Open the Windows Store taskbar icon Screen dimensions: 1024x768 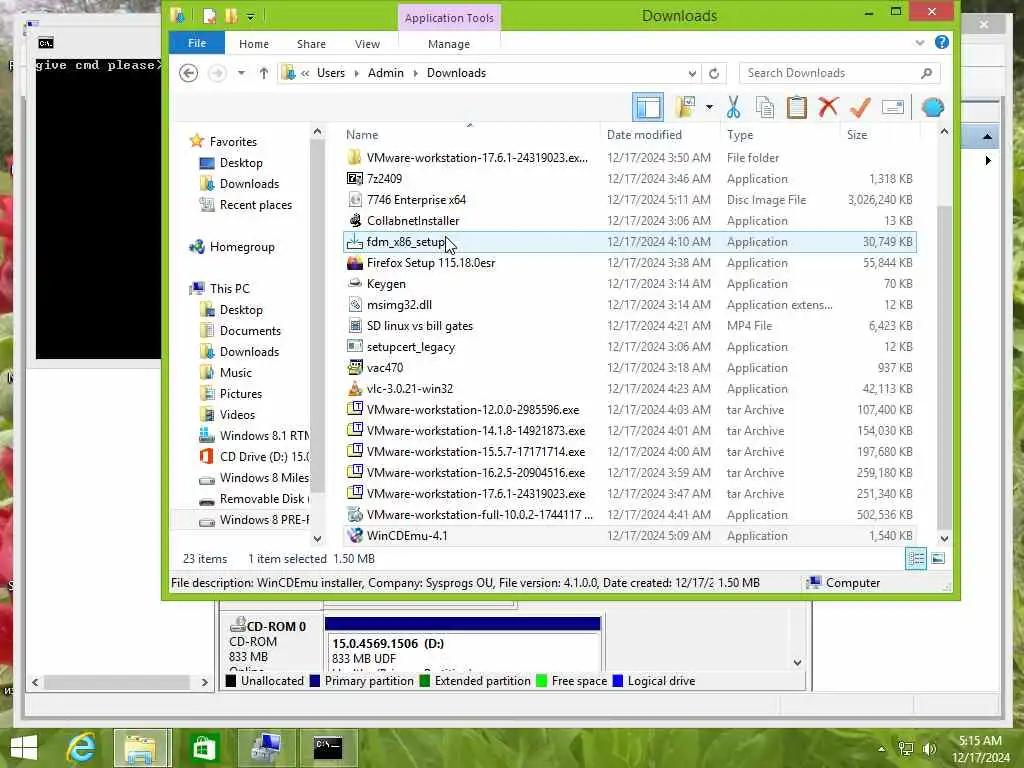click(x=203, y=748)
